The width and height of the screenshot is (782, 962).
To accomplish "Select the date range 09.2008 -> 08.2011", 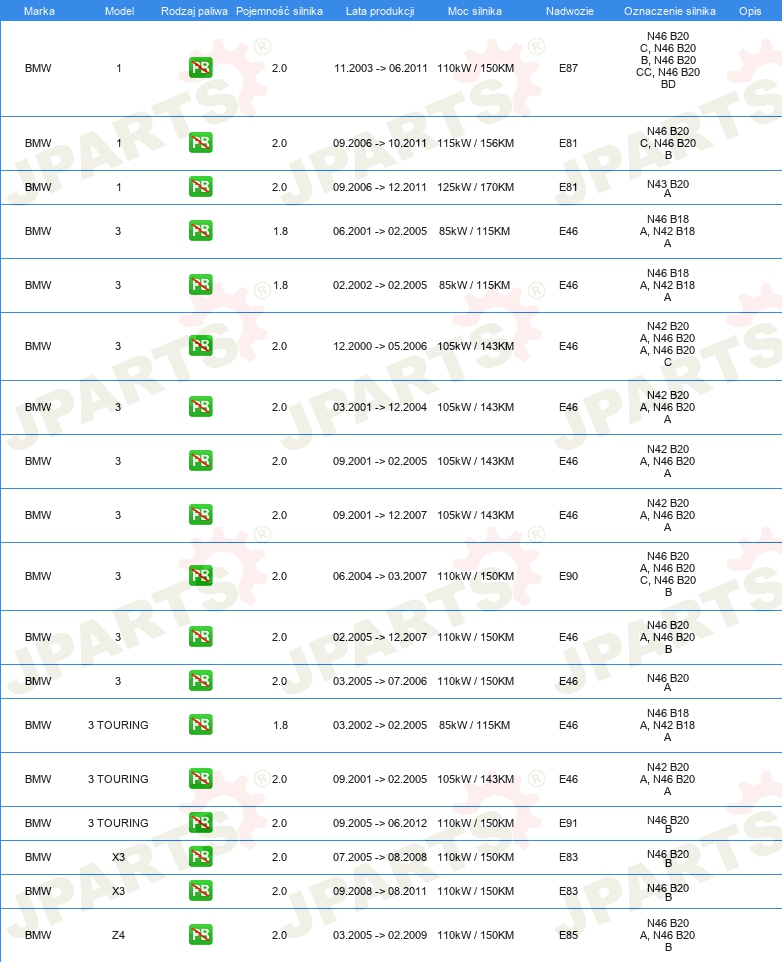I will point(380,891).
